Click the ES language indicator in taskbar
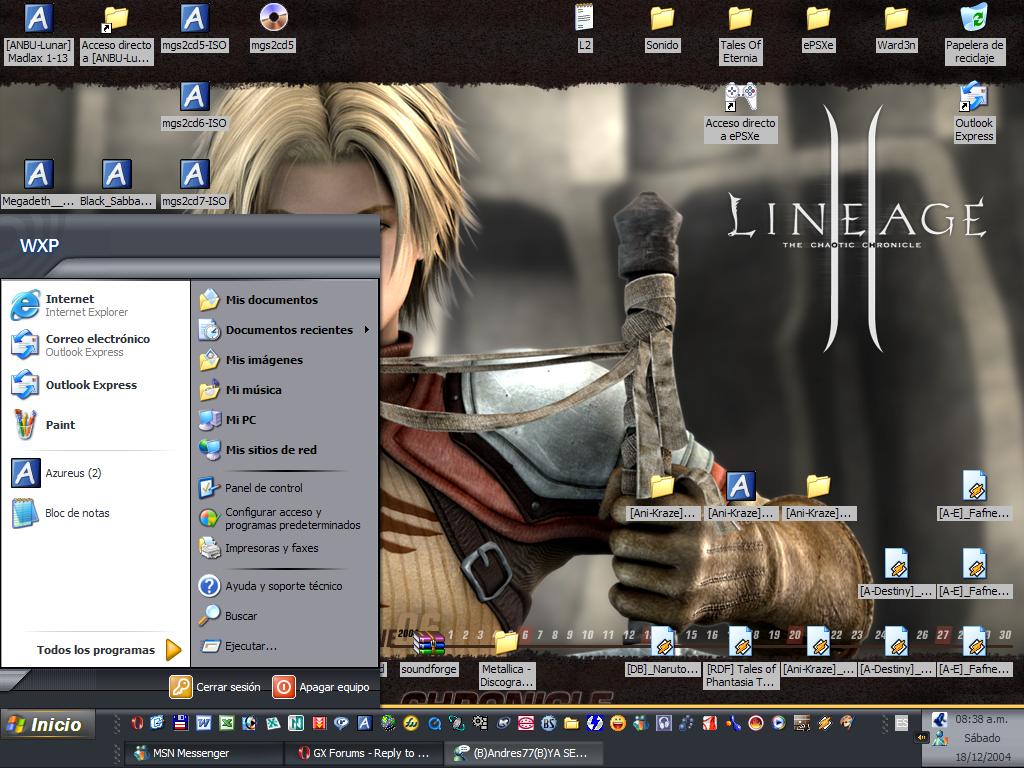The image size is (1024, 768). coord(901,723)
